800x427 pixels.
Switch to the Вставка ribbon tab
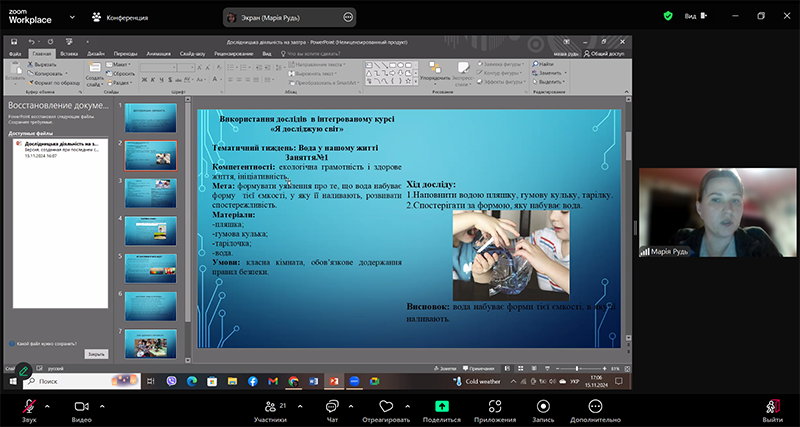coord(69,54)
